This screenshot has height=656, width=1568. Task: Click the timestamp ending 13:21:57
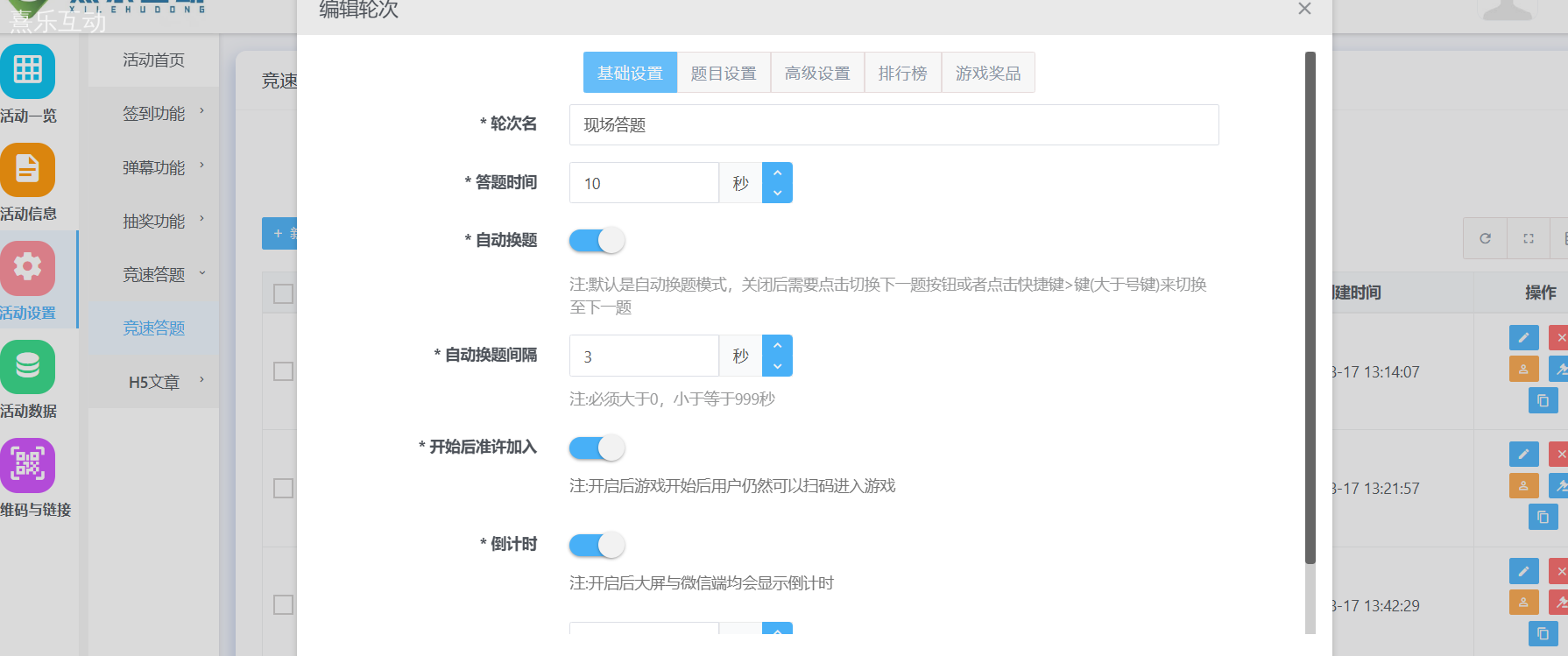[x=1375, y=489]
